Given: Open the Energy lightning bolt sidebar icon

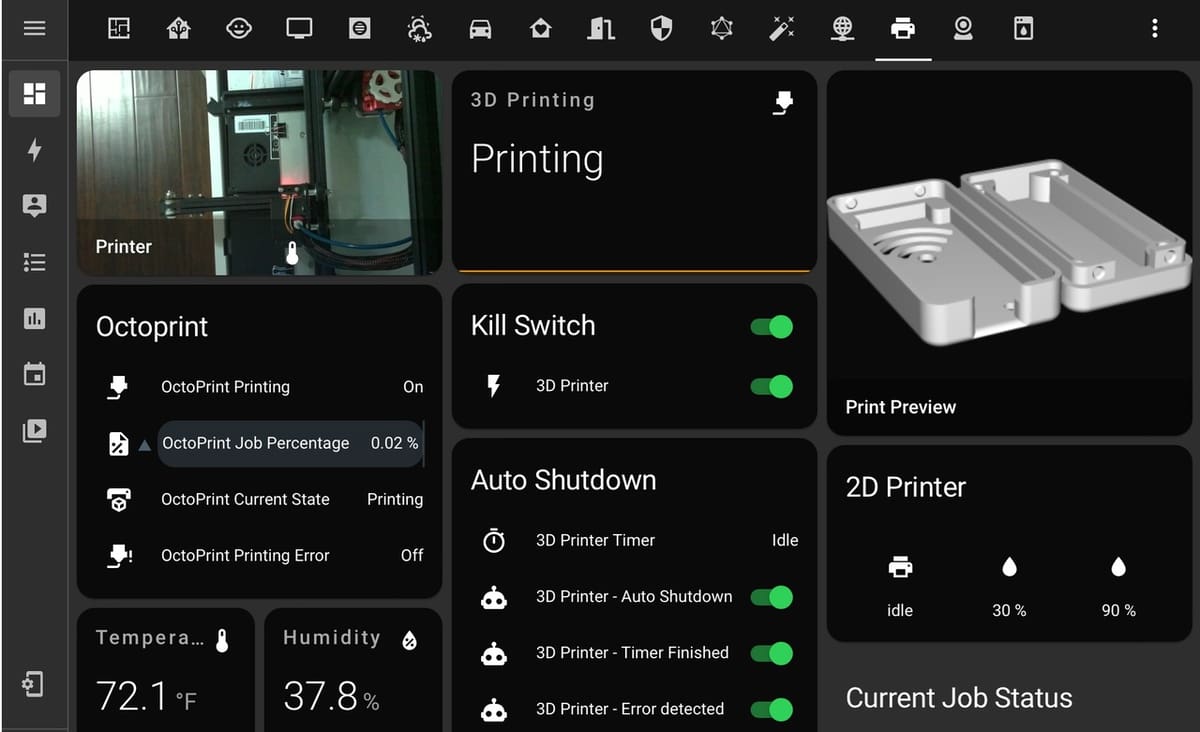Looking at the screenshot, I should point(34,150).
